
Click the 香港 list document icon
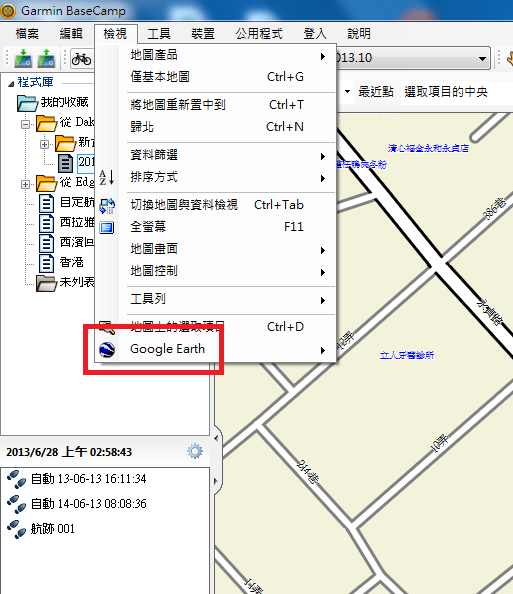click(46, 263)
